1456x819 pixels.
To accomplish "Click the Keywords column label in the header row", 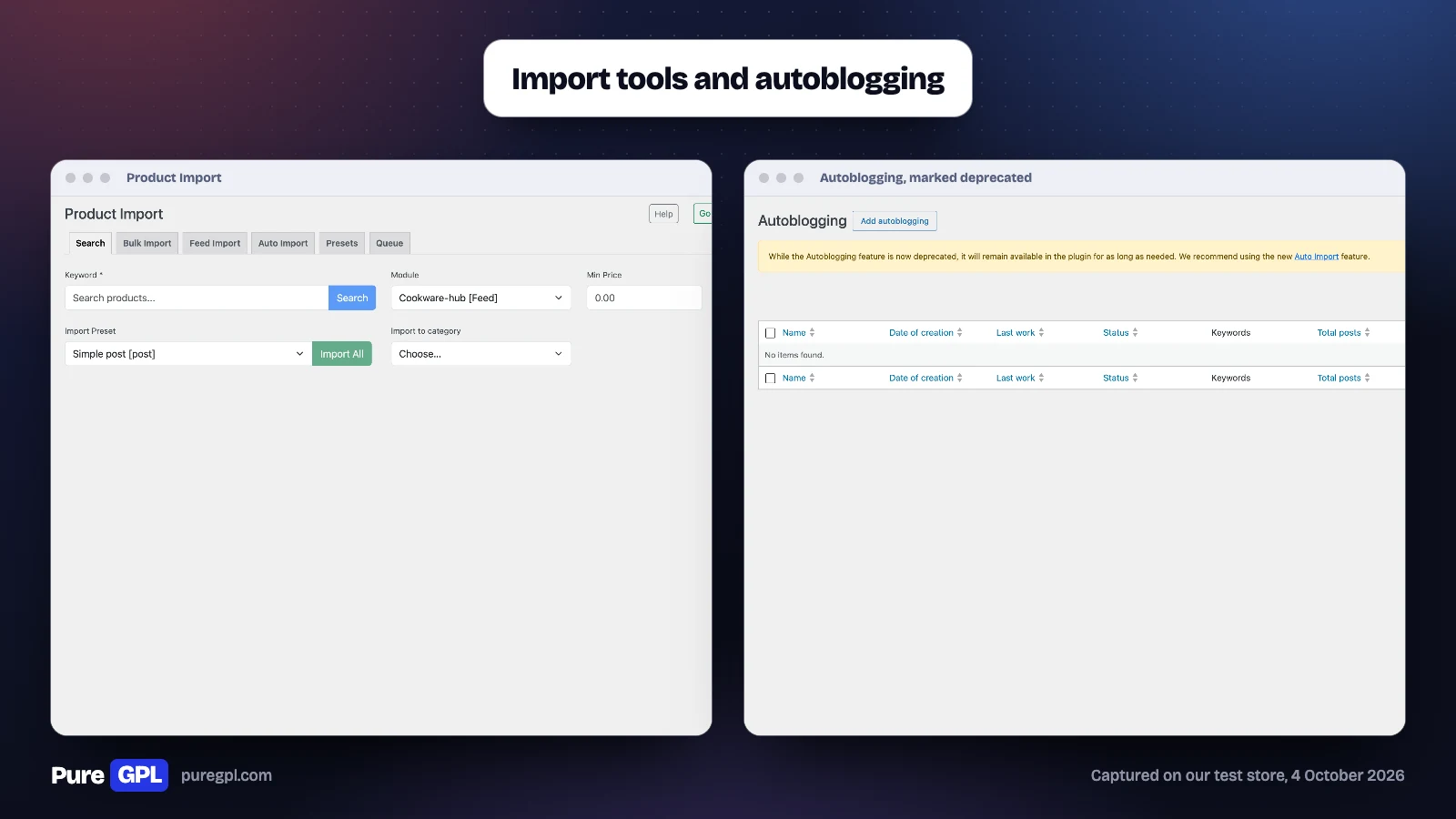I will click(x=1230, y=333).
